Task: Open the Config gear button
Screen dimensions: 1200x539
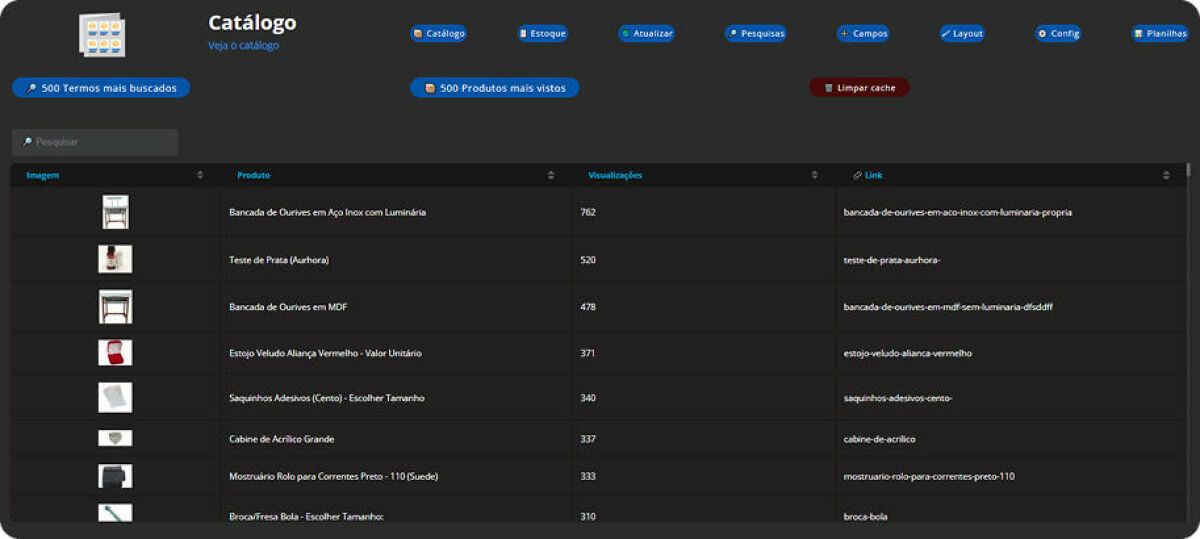Action: 1058,33
